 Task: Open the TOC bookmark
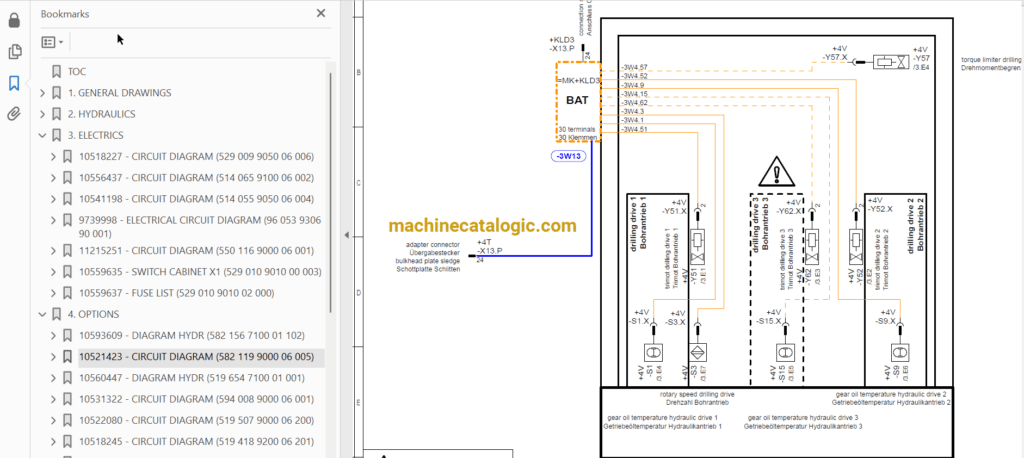pyautogui.click(x=77, y=72)
